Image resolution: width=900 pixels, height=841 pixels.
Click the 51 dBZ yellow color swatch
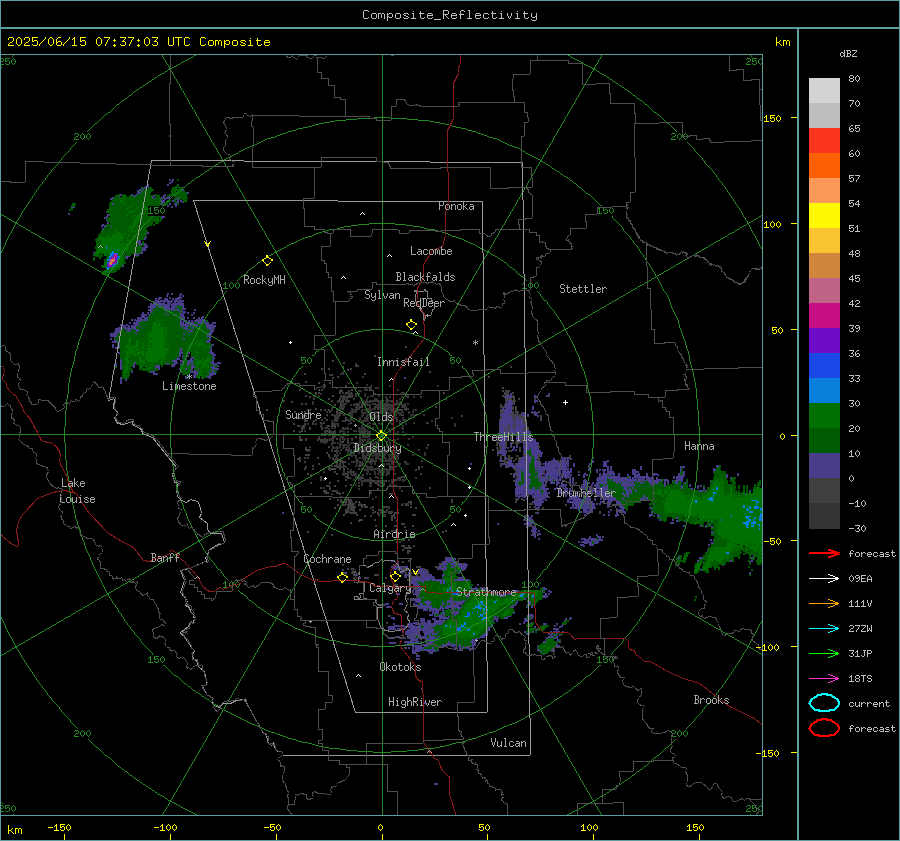coord(824,216)
